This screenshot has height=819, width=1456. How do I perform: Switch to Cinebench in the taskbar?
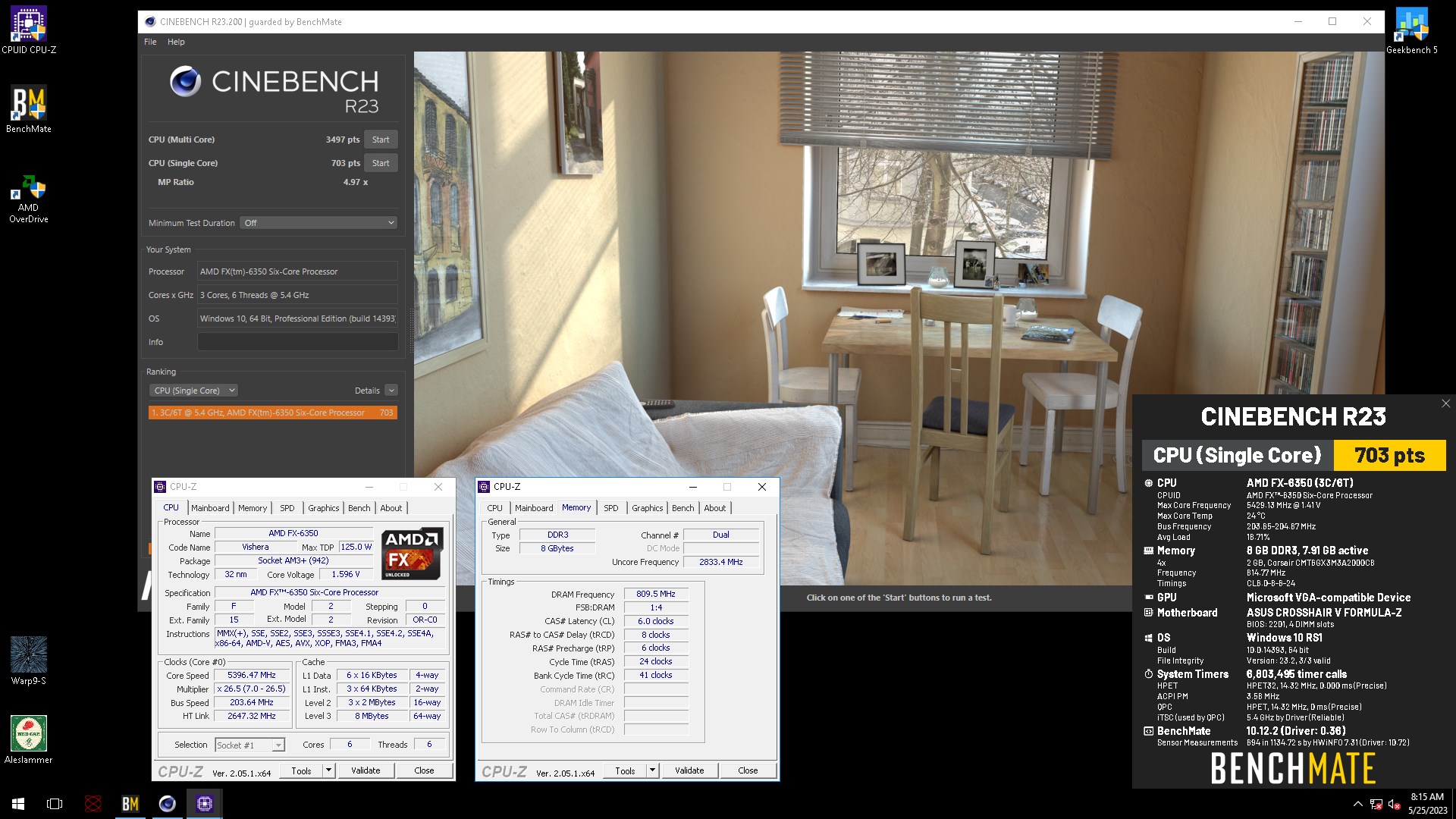pyautogui.click(x=167, y=804)
